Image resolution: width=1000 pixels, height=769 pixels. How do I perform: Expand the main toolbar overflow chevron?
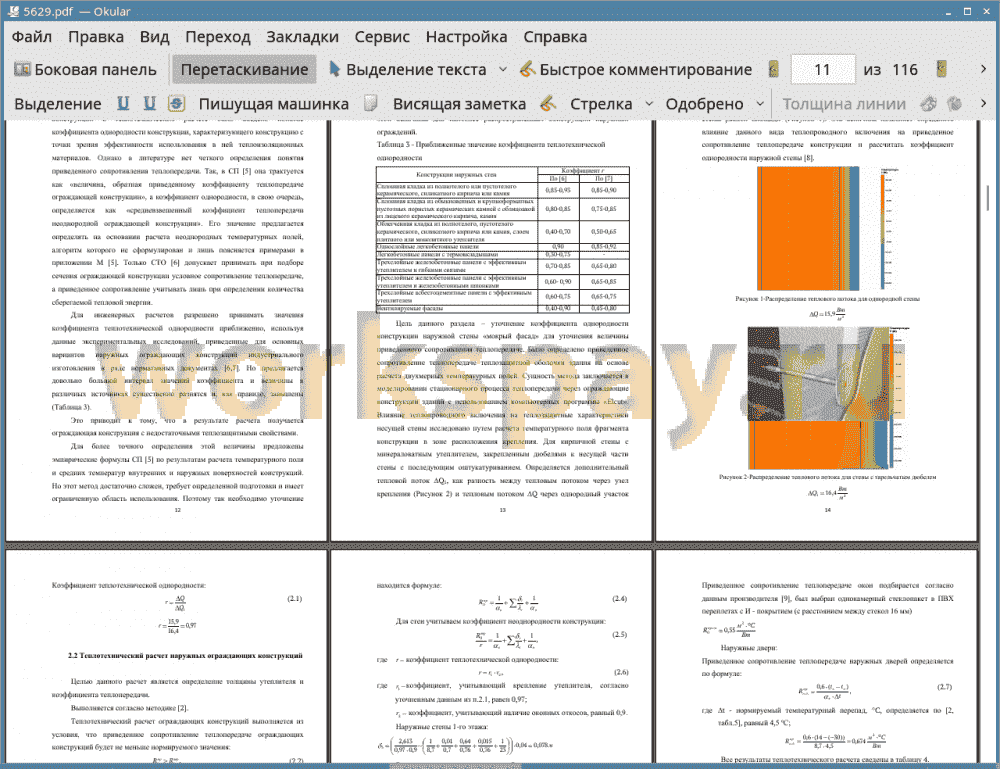tap(983, 70)
